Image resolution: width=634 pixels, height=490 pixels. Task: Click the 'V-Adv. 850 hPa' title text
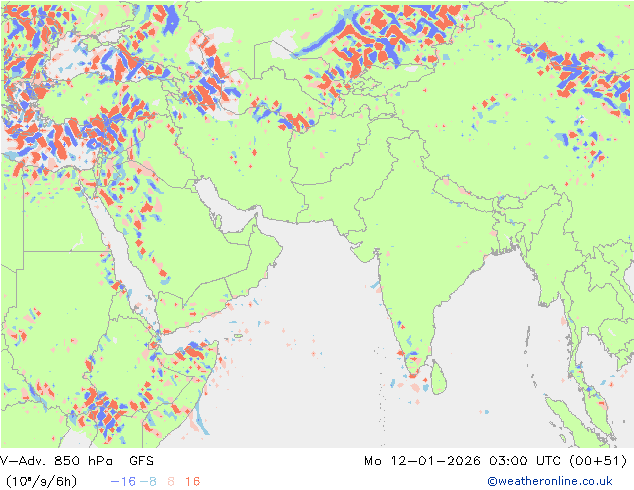point(56,460)
